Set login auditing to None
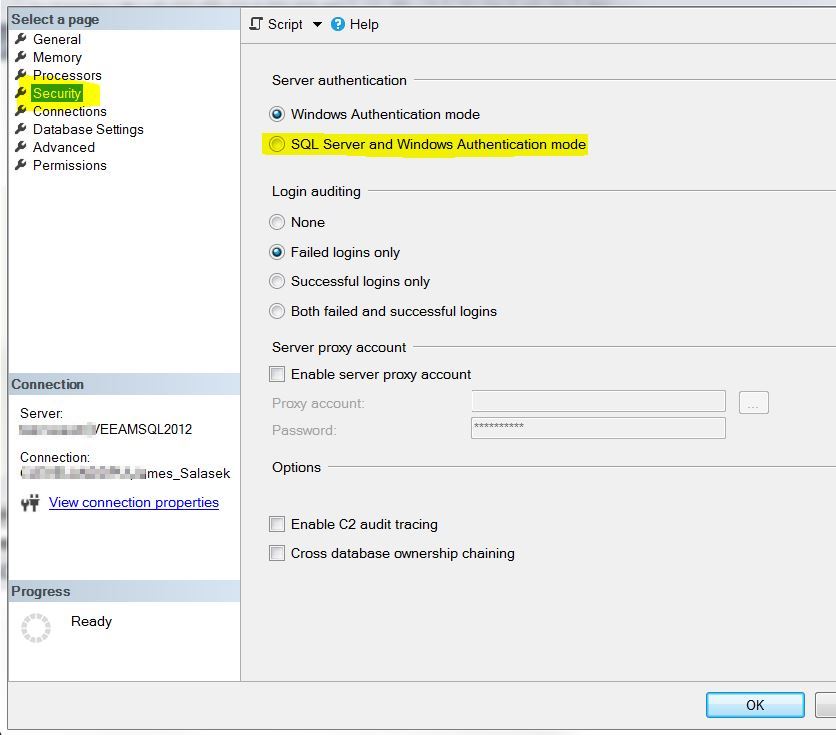The width and height of the screenshot is (836, 735). pyautogui.click(x=277, y=223)
